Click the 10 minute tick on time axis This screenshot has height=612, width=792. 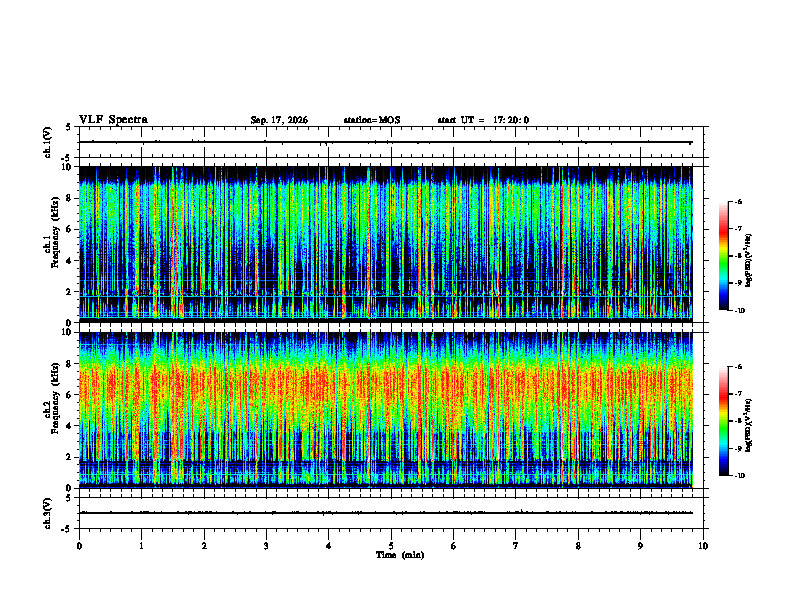pyautogui.click(x=703, y=546)
